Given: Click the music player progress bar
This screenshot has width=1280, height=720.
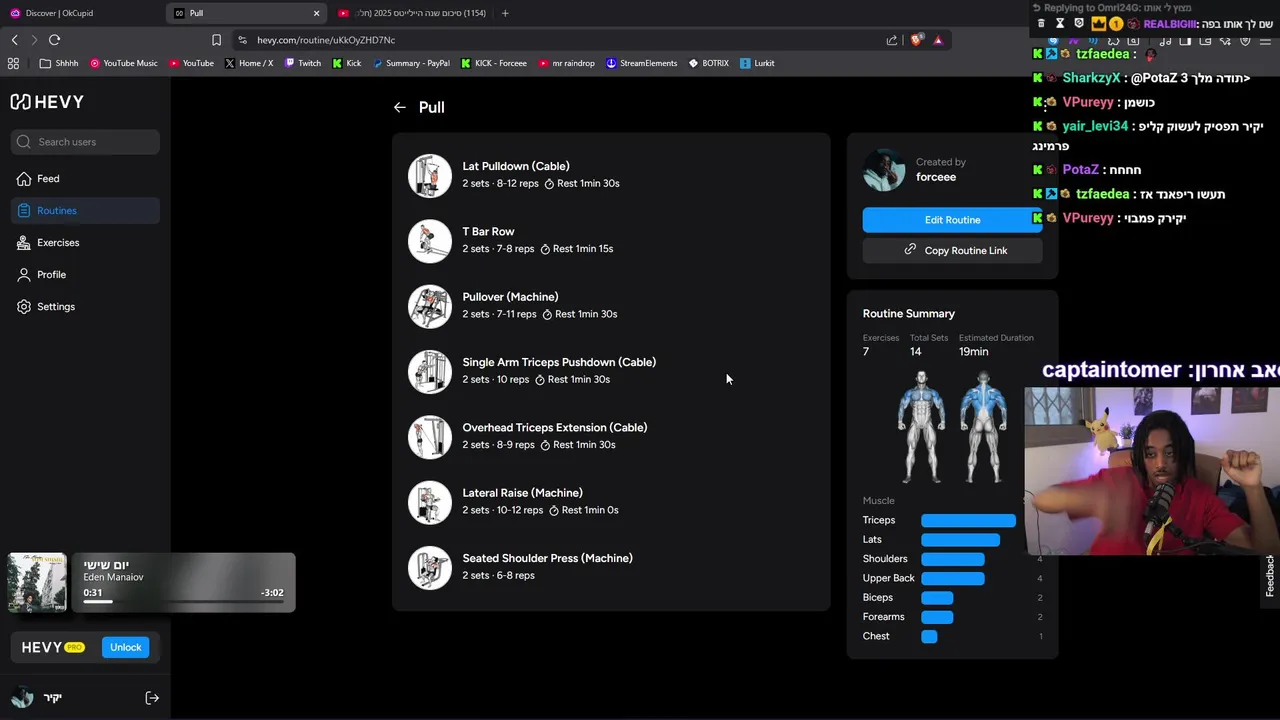Looking at the screenshot, I should click(183, 602).
